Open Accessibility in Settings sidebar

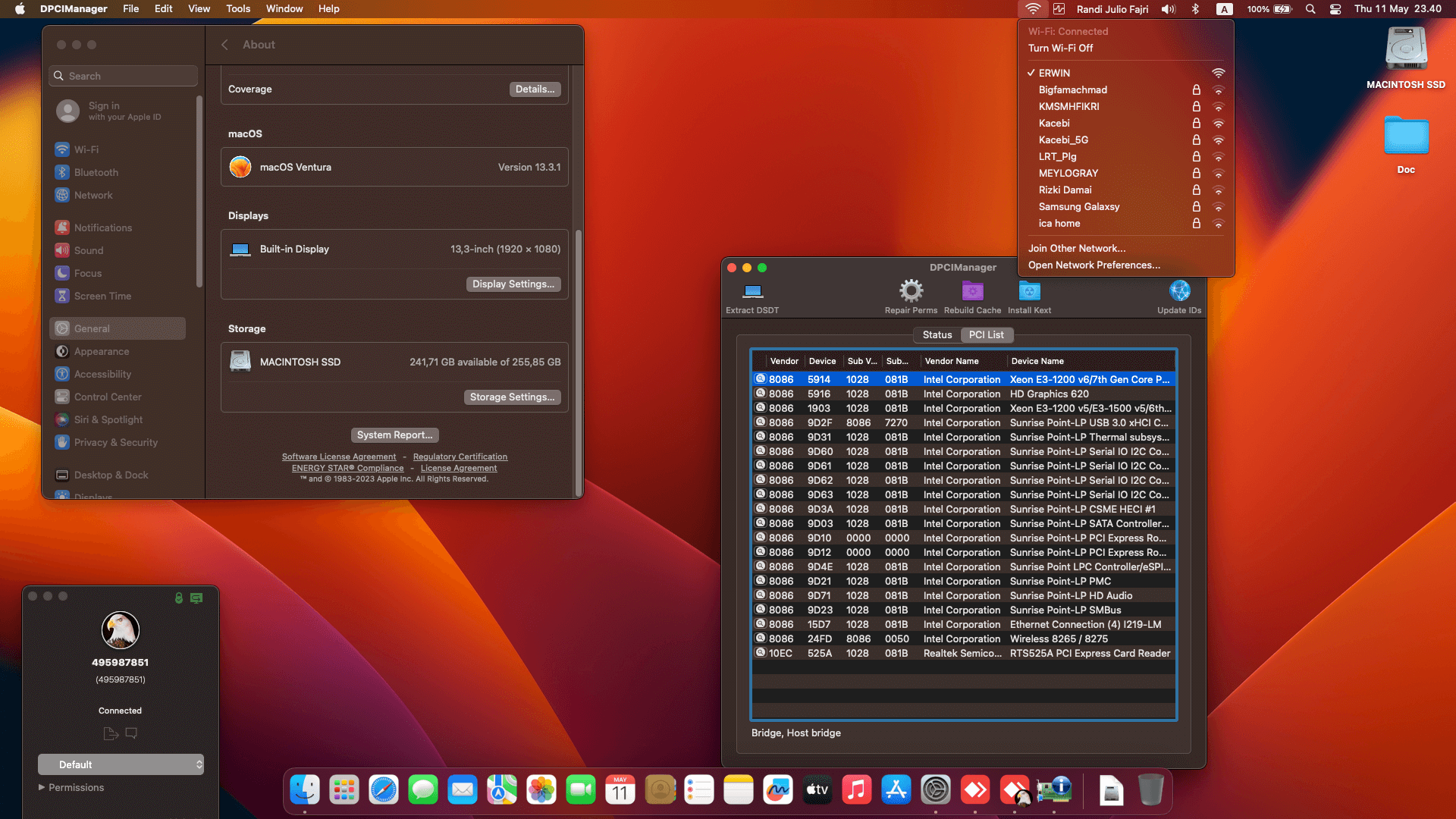coord(118,374)
